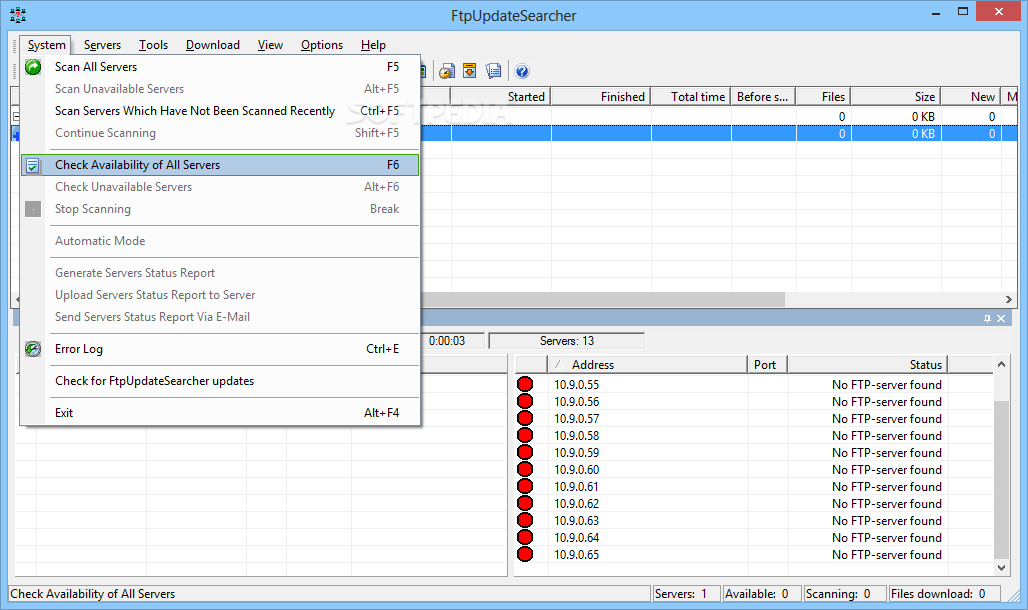Click the New column header
The height and width of the screenshot is (610, 1028).
coord(971,96)
